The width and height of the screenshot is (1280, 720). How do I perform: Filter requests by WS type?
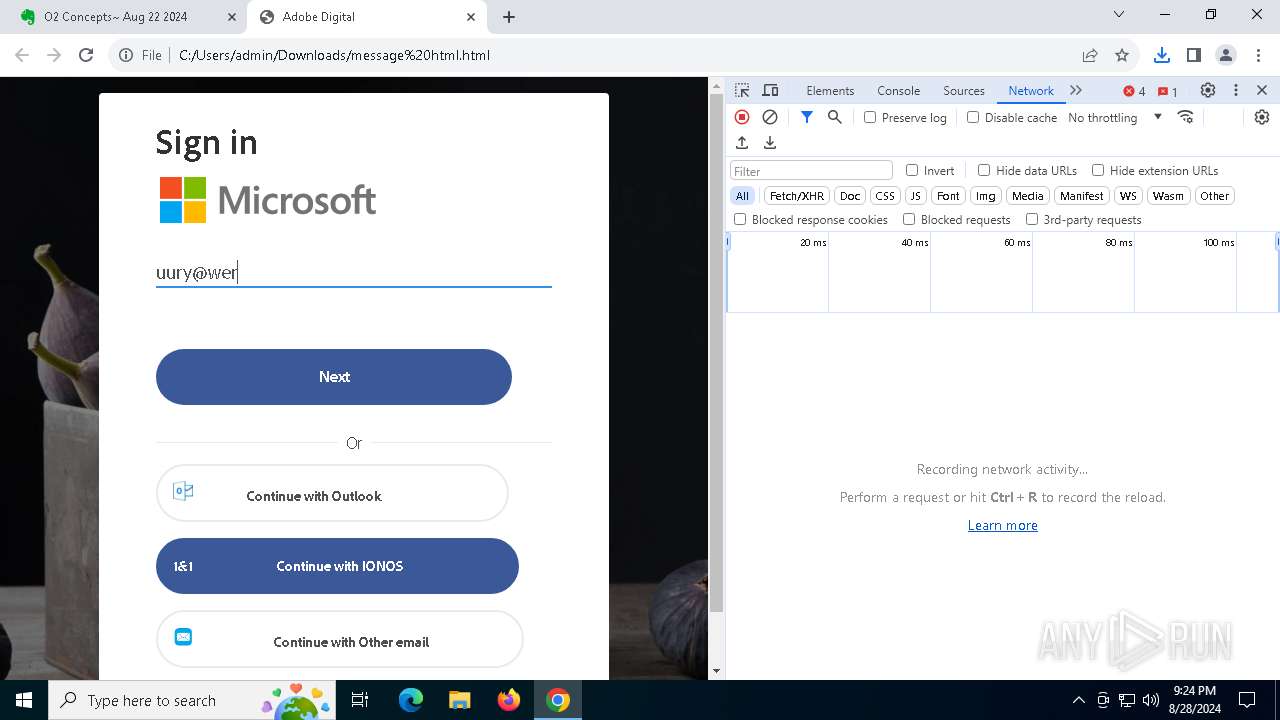tap(1128, 196)
